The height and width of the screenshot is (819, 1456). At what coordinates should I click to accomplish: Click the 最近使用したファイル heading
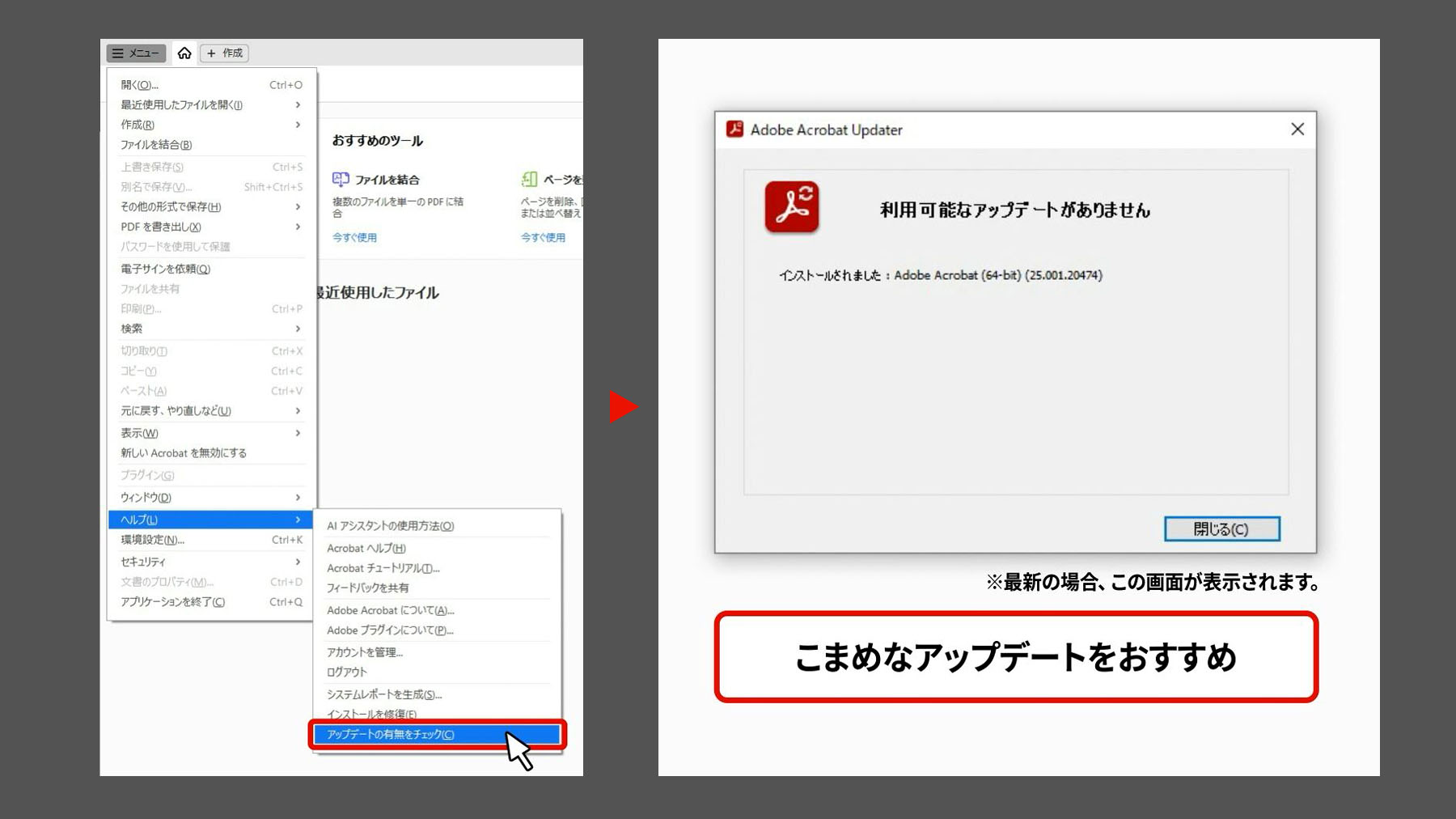[x=379, y=293]
